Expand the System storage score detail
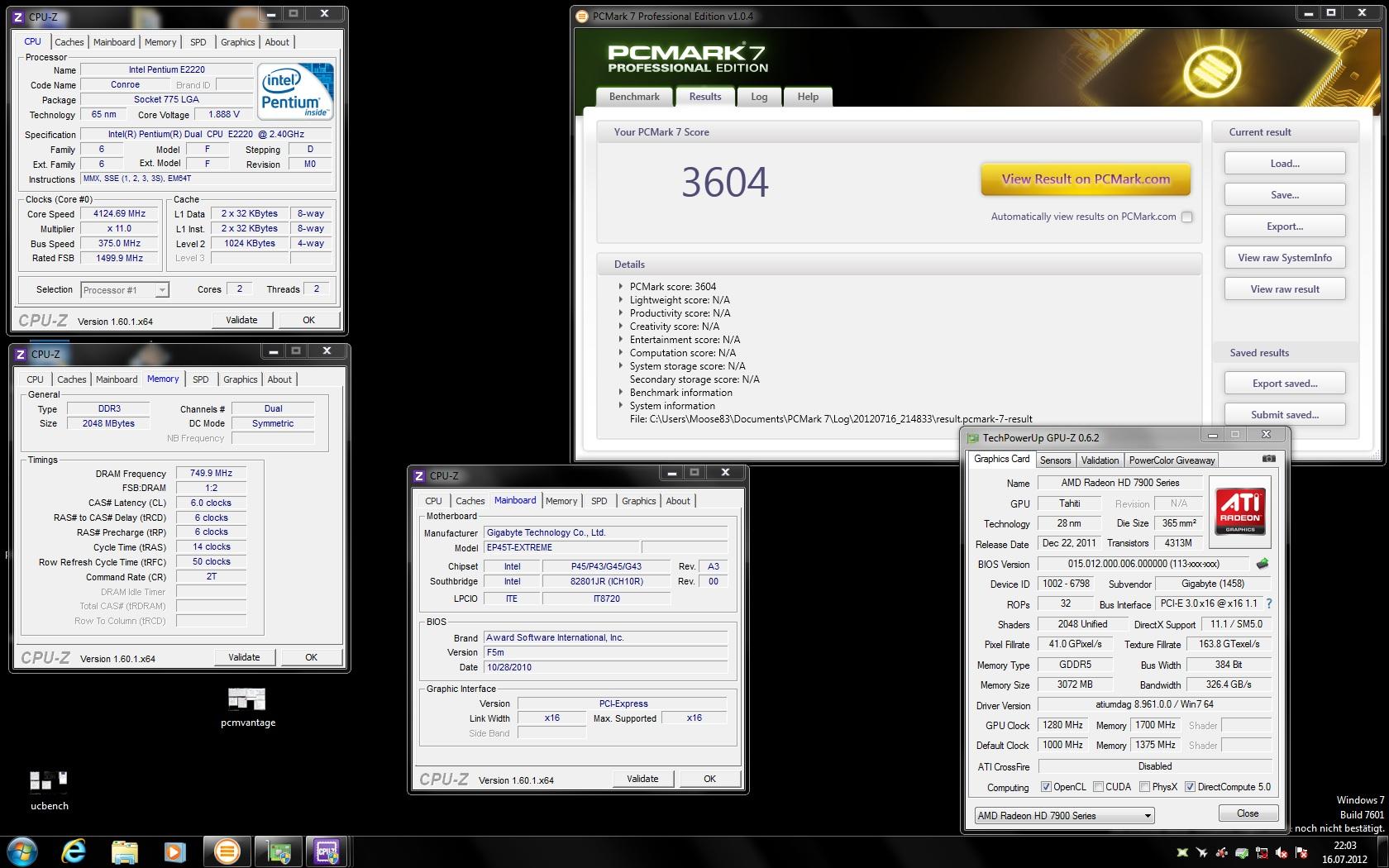This screenshot has height=868, width=1389. [x=621, y=365]
